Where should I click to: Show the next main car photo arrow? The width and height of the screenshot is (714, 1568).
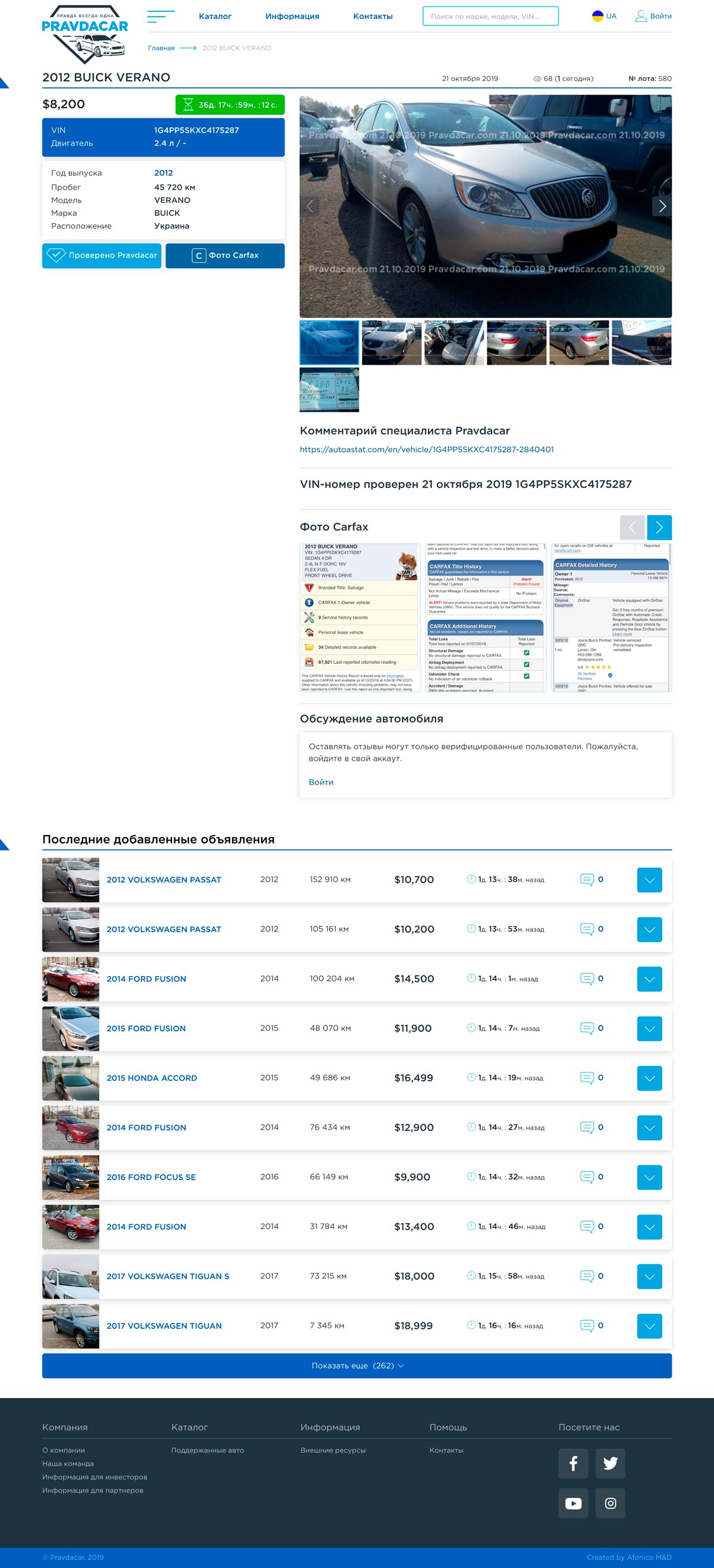(x=662, y=206)
